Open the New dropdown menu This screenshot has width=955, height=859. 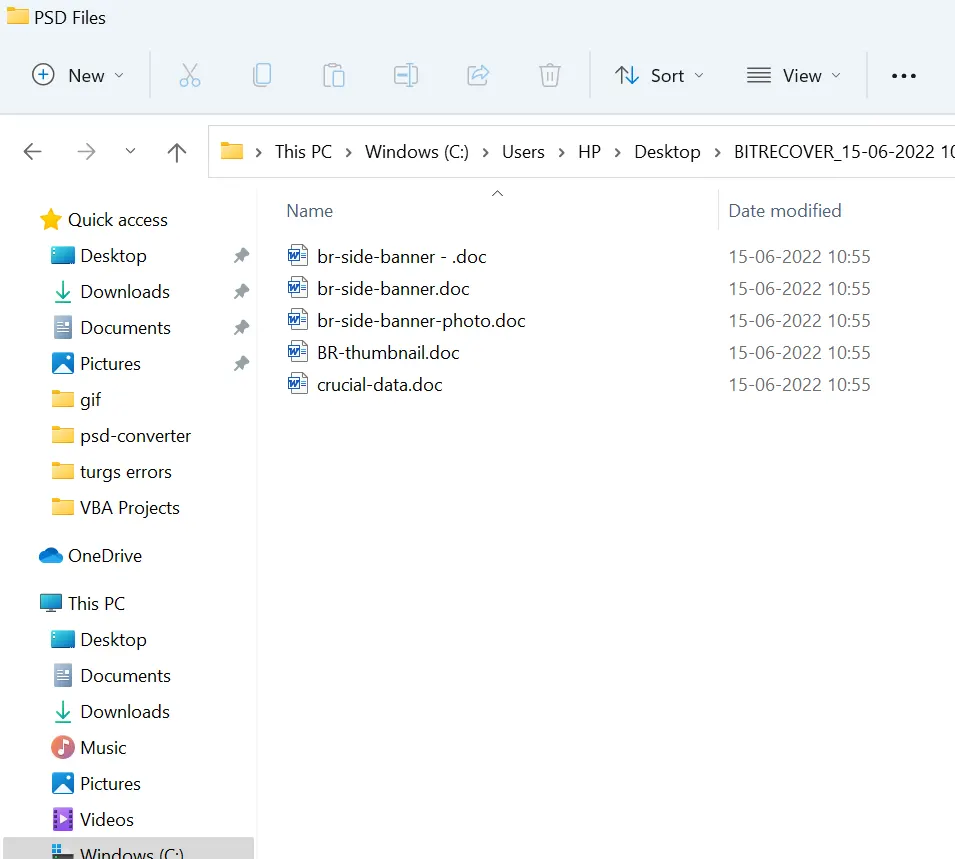click(x=79, y=75)
